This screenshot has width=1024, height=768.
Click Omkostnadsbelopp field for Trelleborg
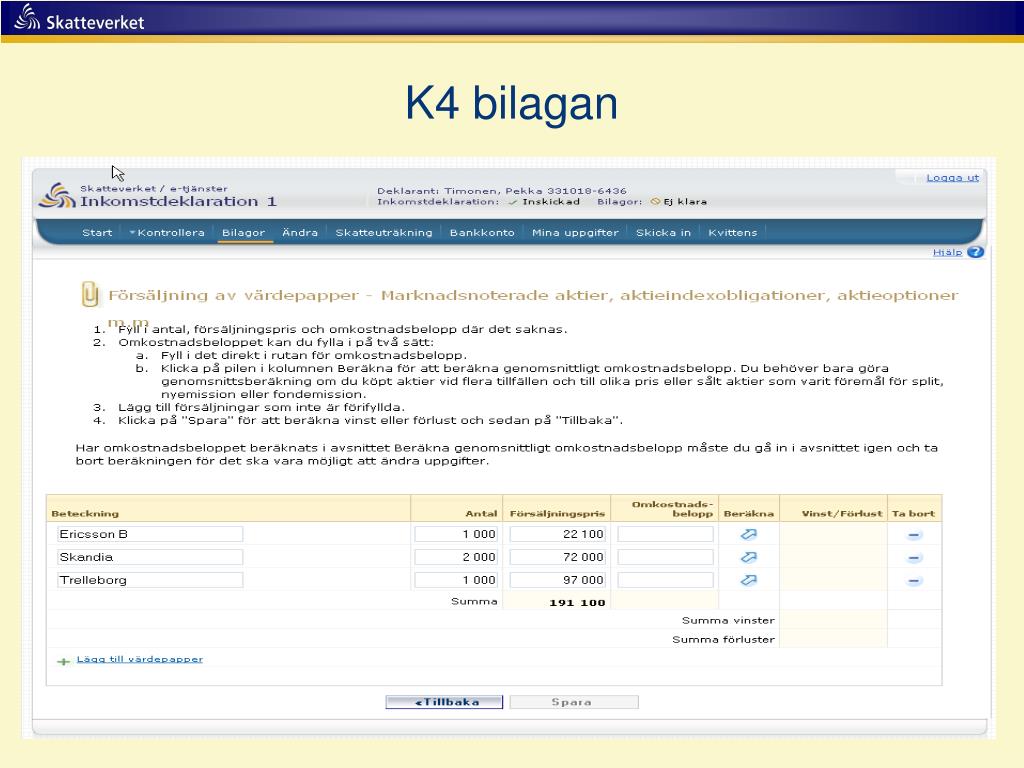pyautogui.click(x=665, y=580)
